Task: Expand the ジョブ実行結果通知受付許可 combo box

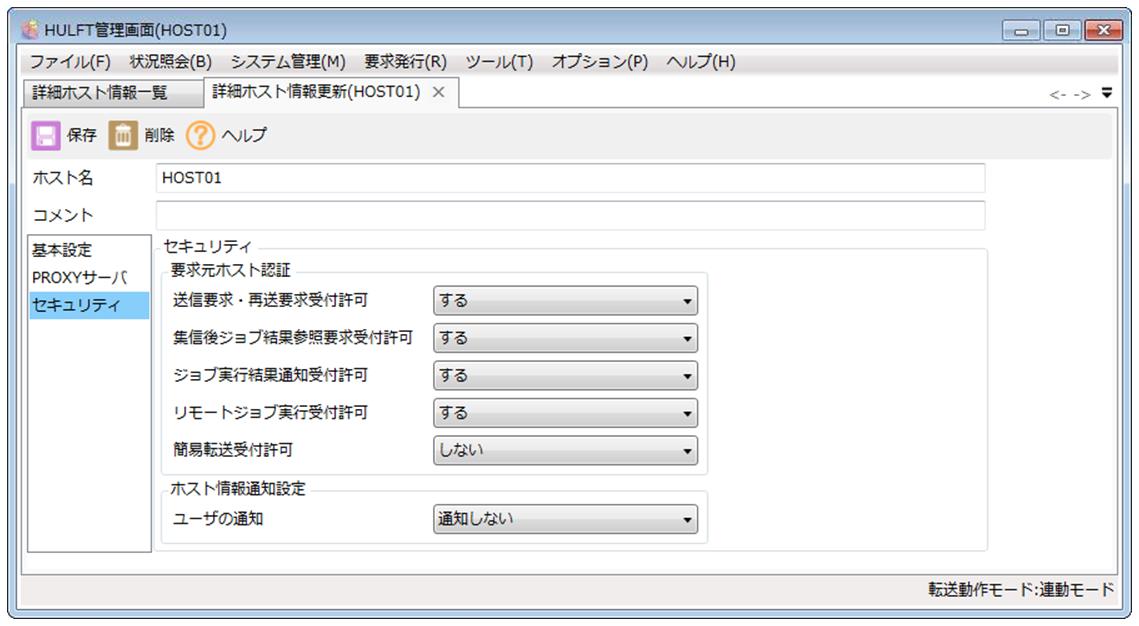Action: point(565,375)
